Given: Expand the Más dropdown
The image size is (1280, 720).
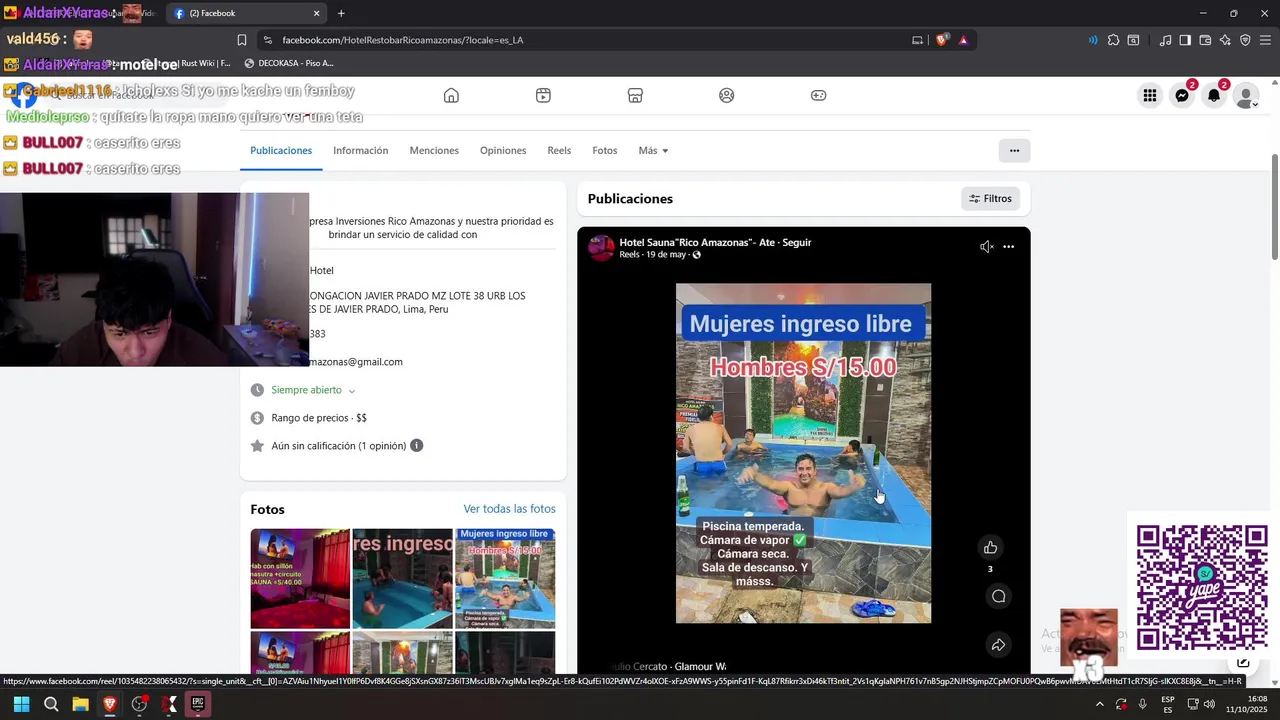Looking at the screenshot, I should [653, 150].
